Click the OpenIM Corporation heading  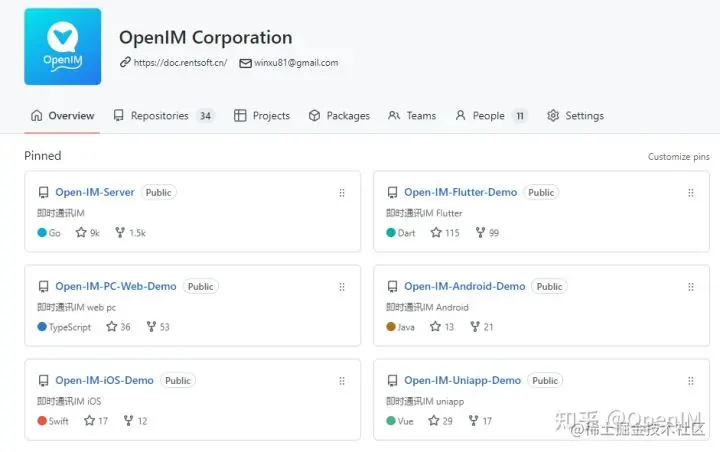point(206,38)
